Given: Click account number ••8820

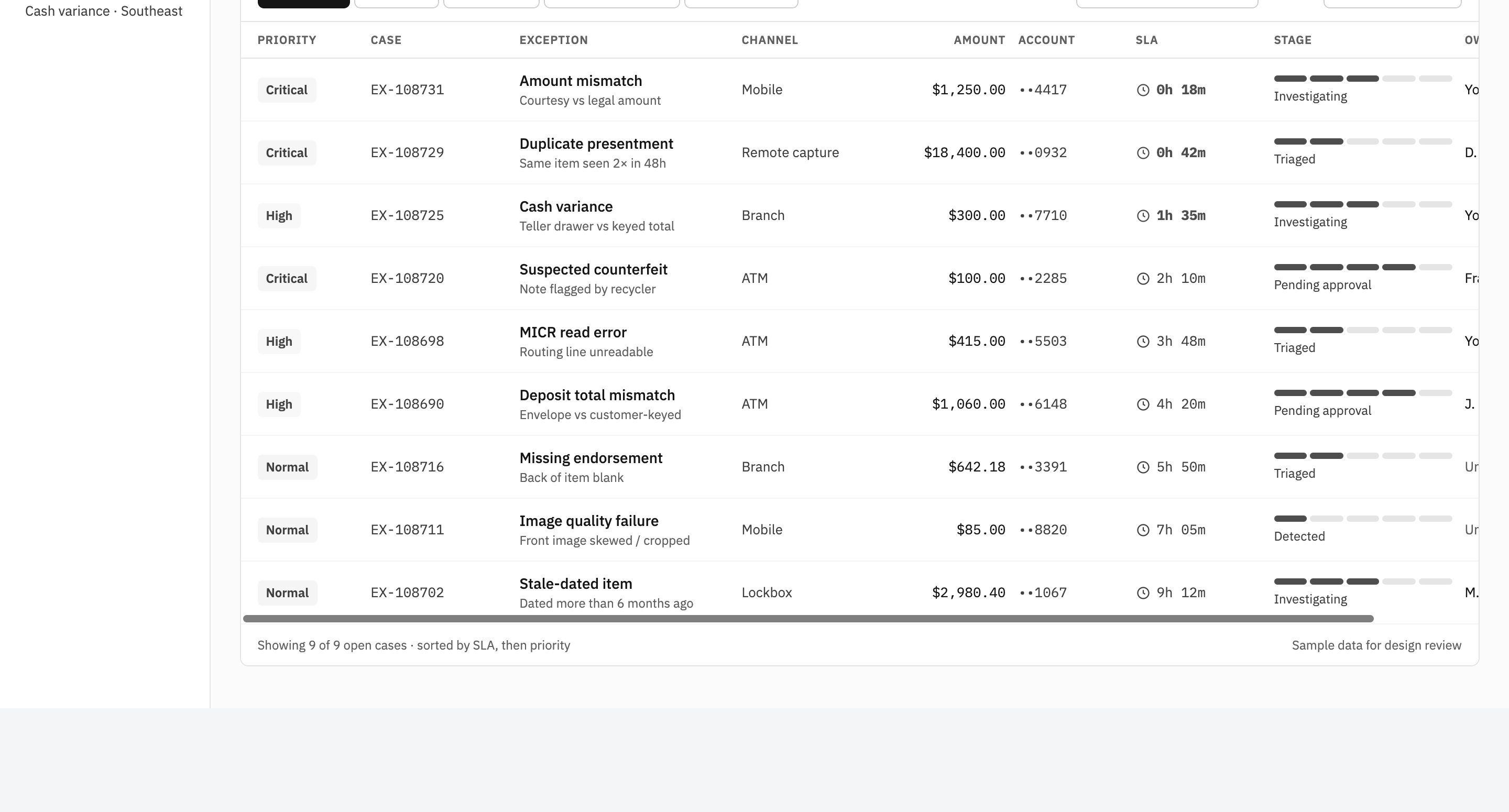Looking at the screenshot, I should (x=1043, y=530).
